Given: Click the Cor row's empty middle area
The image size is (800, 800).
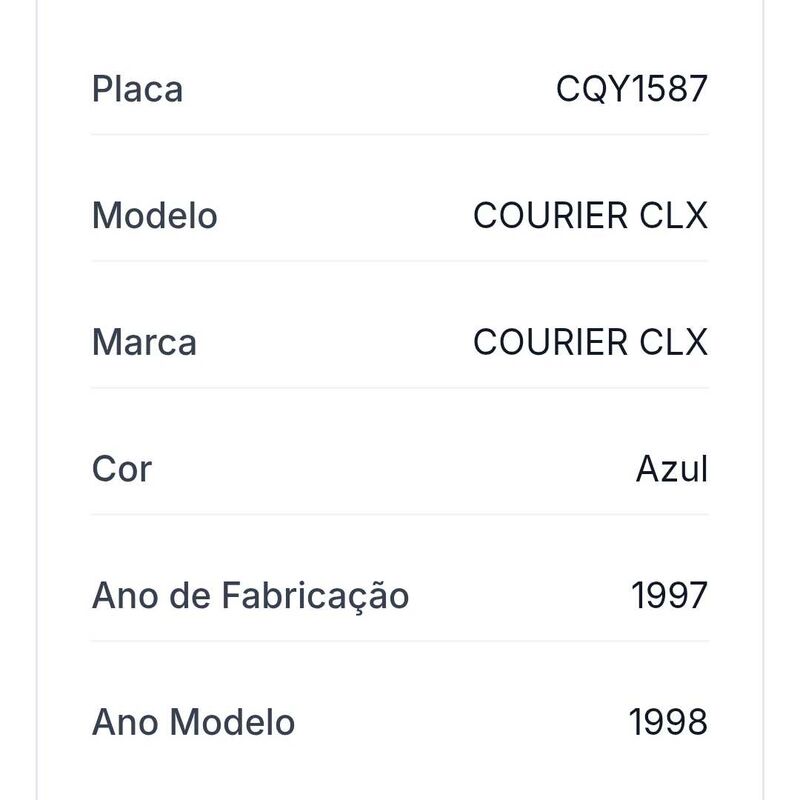Looking at the screenshot, I should point(394,469).
